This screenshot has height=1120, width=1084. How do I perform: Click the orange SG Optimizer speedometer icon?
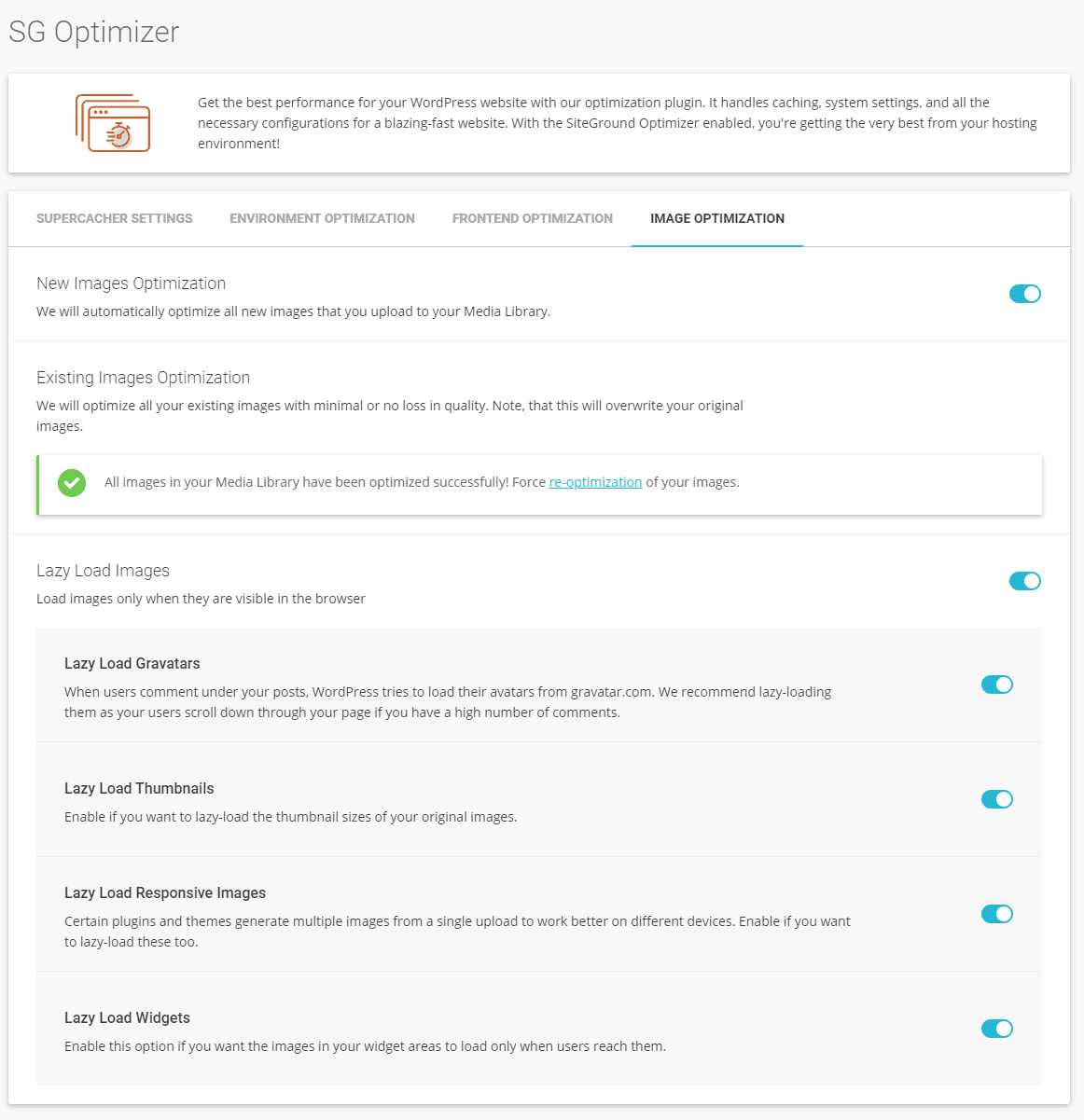[x=113, y=123]
